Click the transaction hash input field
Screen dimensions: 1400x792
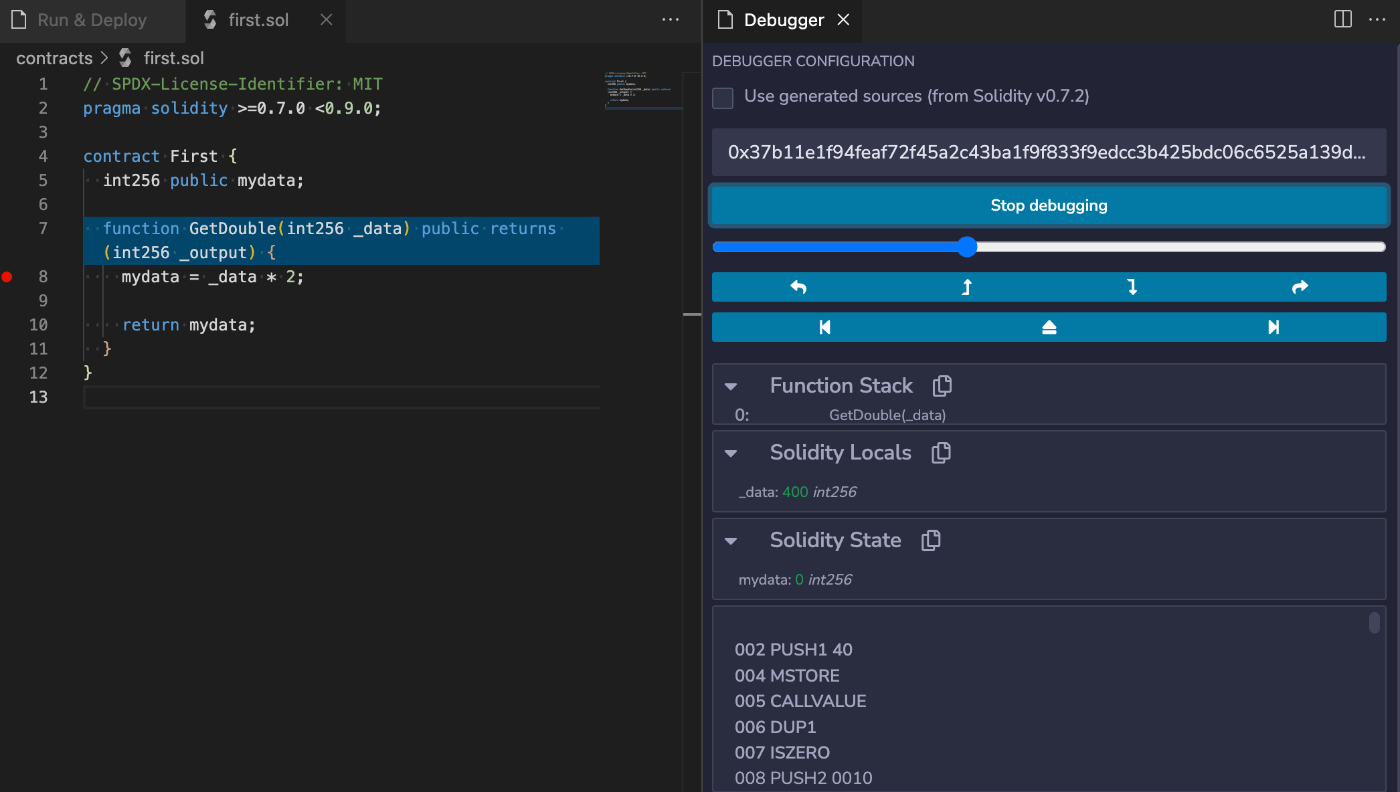coord(1049,152)
